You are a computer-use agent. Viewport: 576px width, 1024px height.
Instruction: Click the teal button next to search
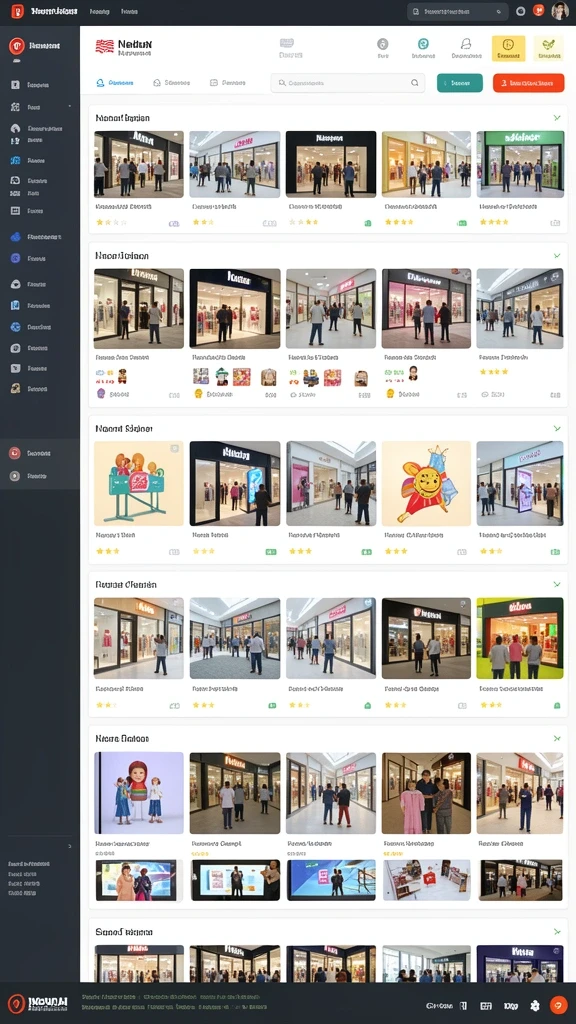point(460,83)
